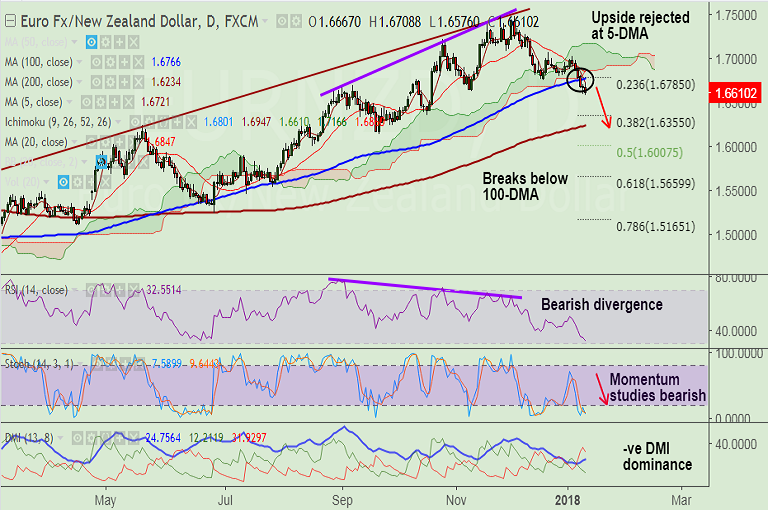Toggle visibility eye for the main EURNZD series
Screen dimensions: 768x511
[282, 22]
